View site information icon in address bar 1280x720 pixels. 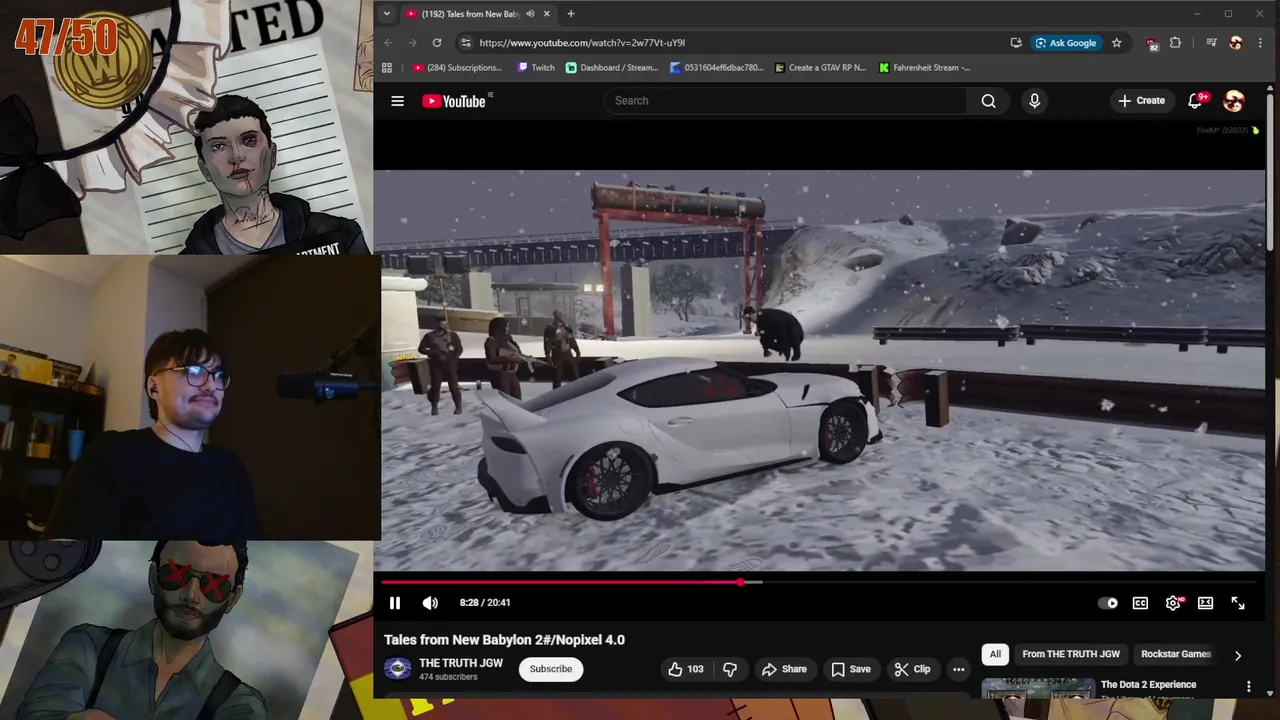pos(466,43)
